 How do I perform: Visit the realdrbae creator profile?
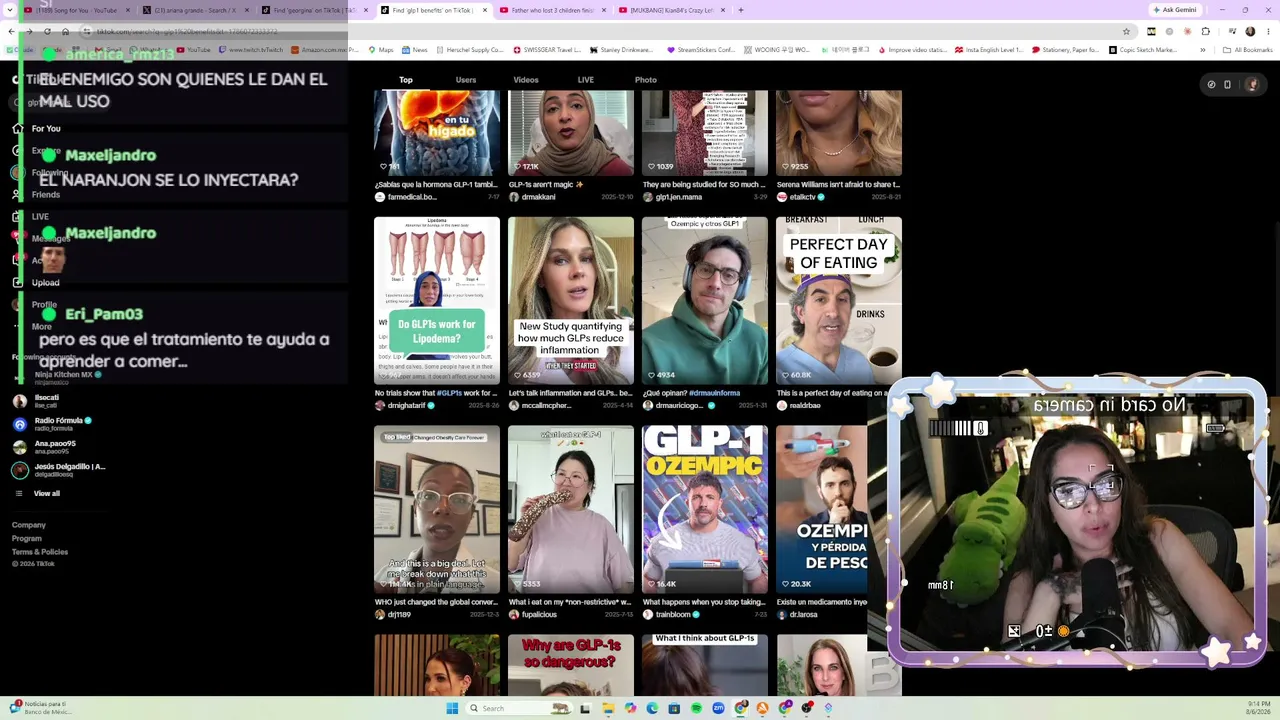click(x=805, y=405)
